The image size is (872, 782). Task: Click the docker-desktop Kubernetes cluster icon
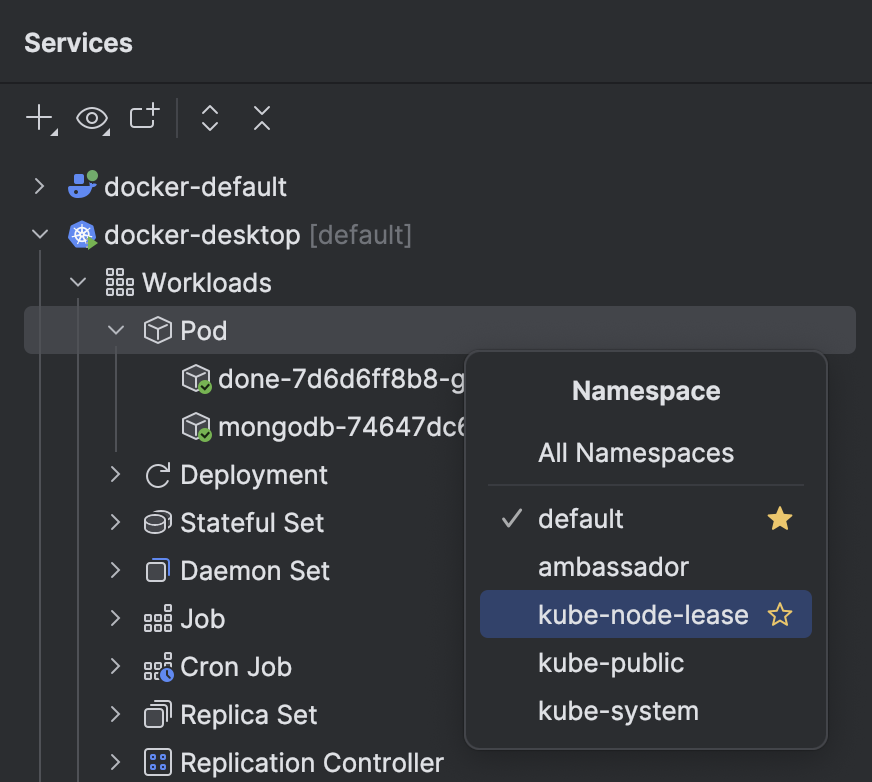(x=82, y=234)
